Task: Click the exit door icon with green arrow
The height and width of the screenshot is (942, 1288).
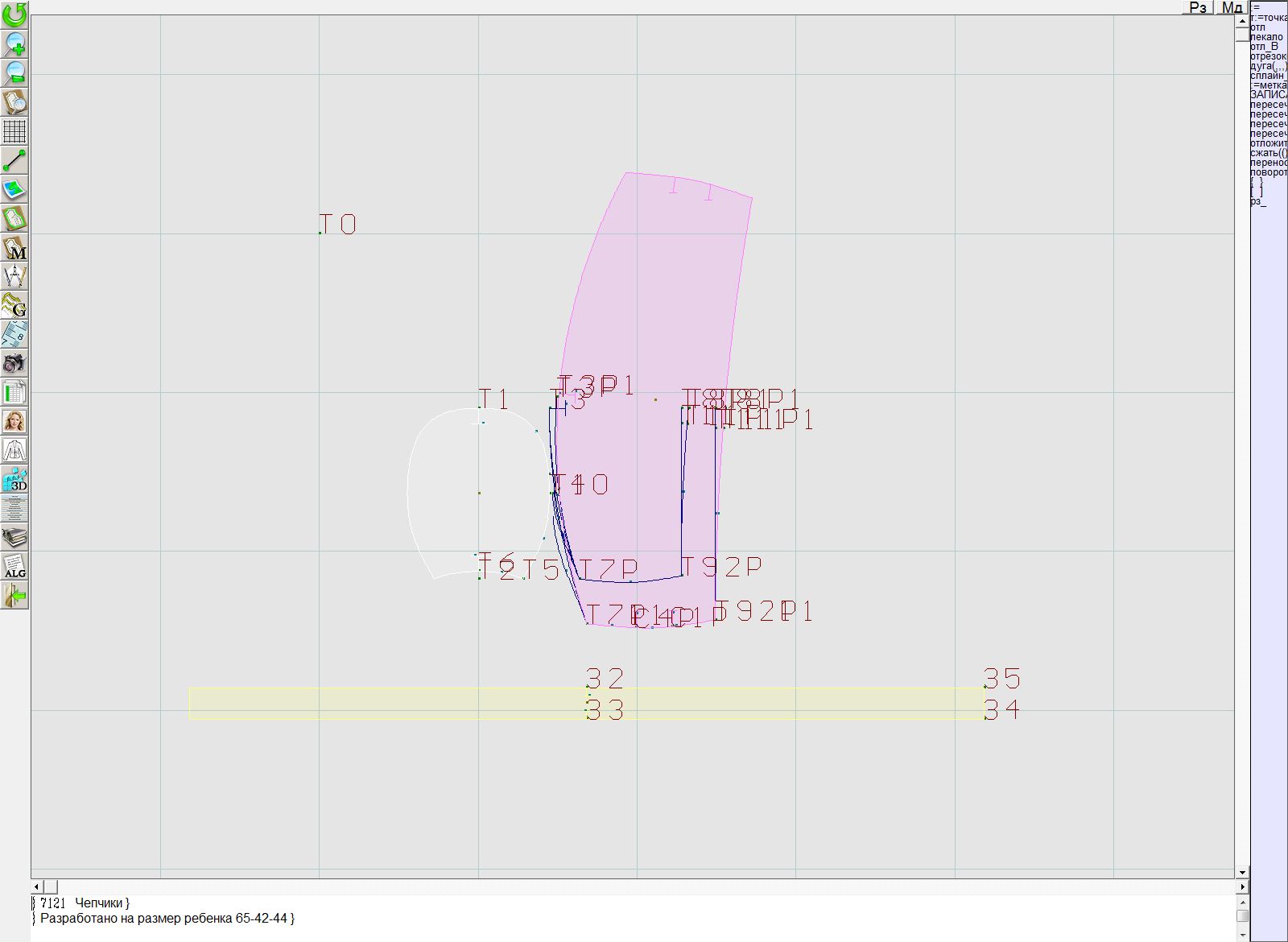Action: pos(14,596)
